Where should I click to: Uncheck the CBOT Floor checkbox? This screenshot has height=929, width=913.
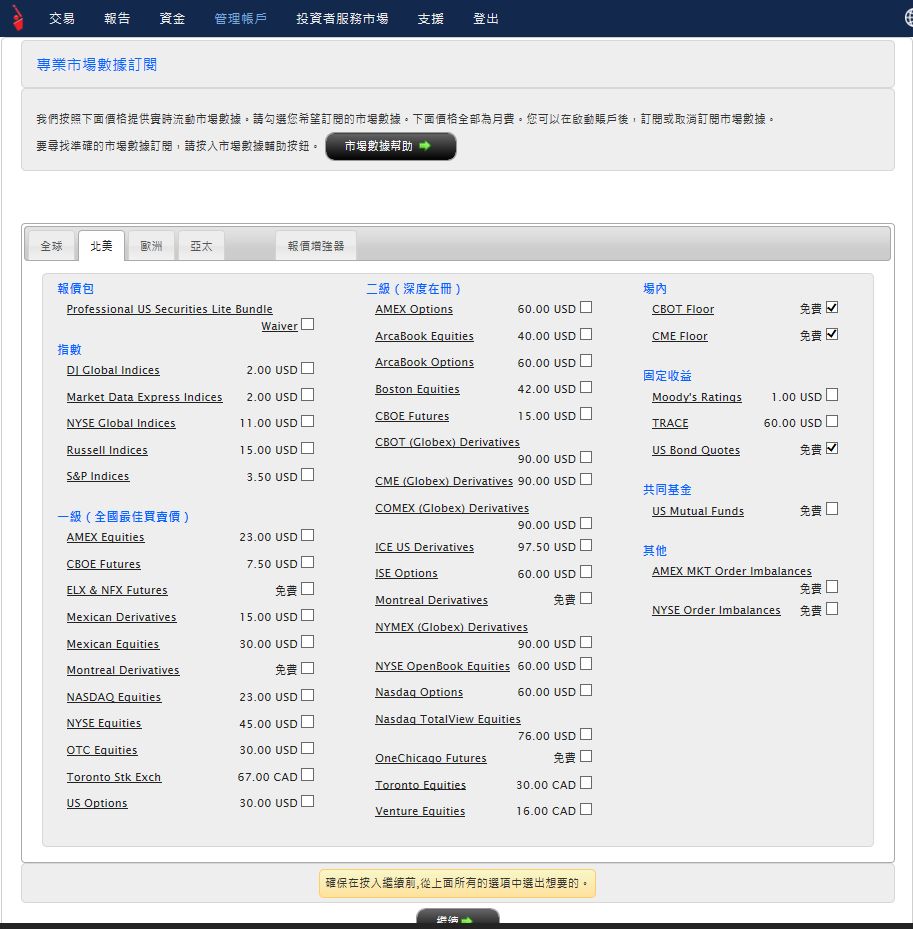click(x=832, y=307)
